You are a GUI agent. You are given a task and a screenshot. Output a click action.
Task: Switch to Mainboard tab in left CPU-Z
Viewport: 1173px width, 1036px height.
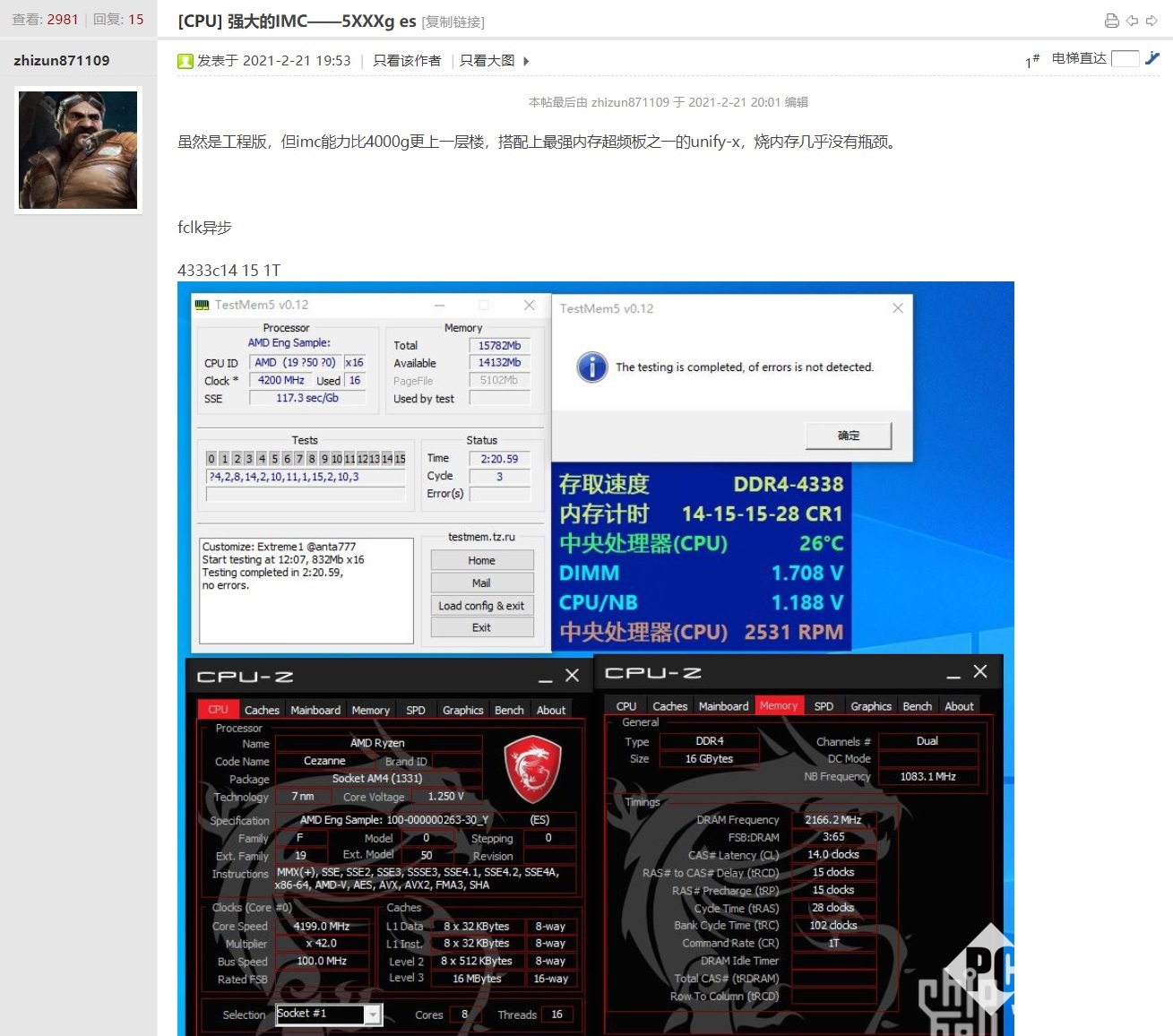[315, 710]
